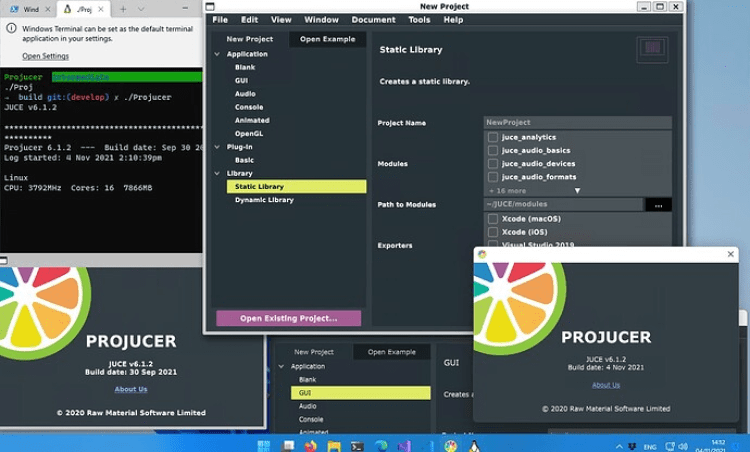Select the GUI application template
Viewport: 750px width, 452px height.
(242, 81)
